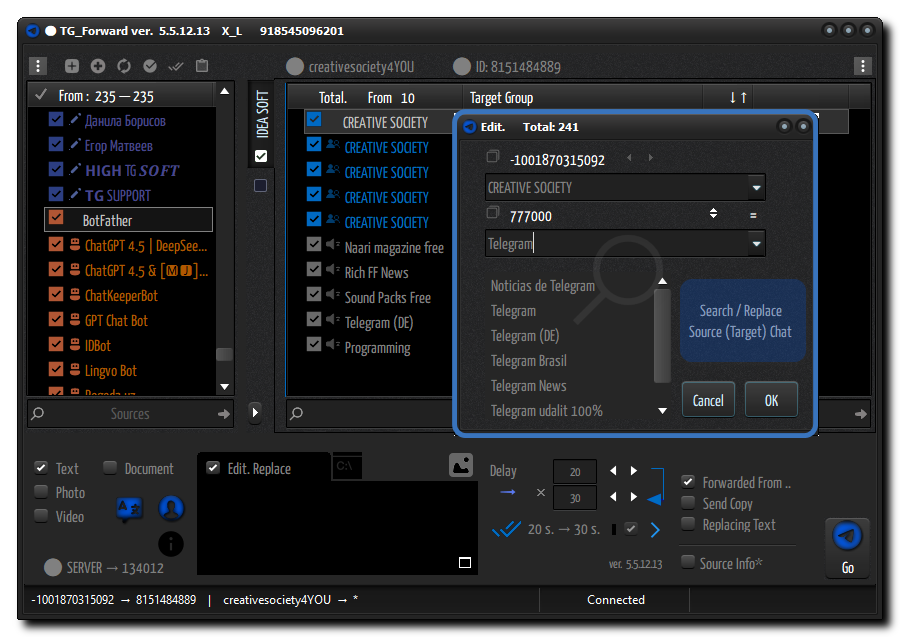Click the up/down sort arrows in Target Group header
Screen dimensions: 900x637
(x=738, y=98)
